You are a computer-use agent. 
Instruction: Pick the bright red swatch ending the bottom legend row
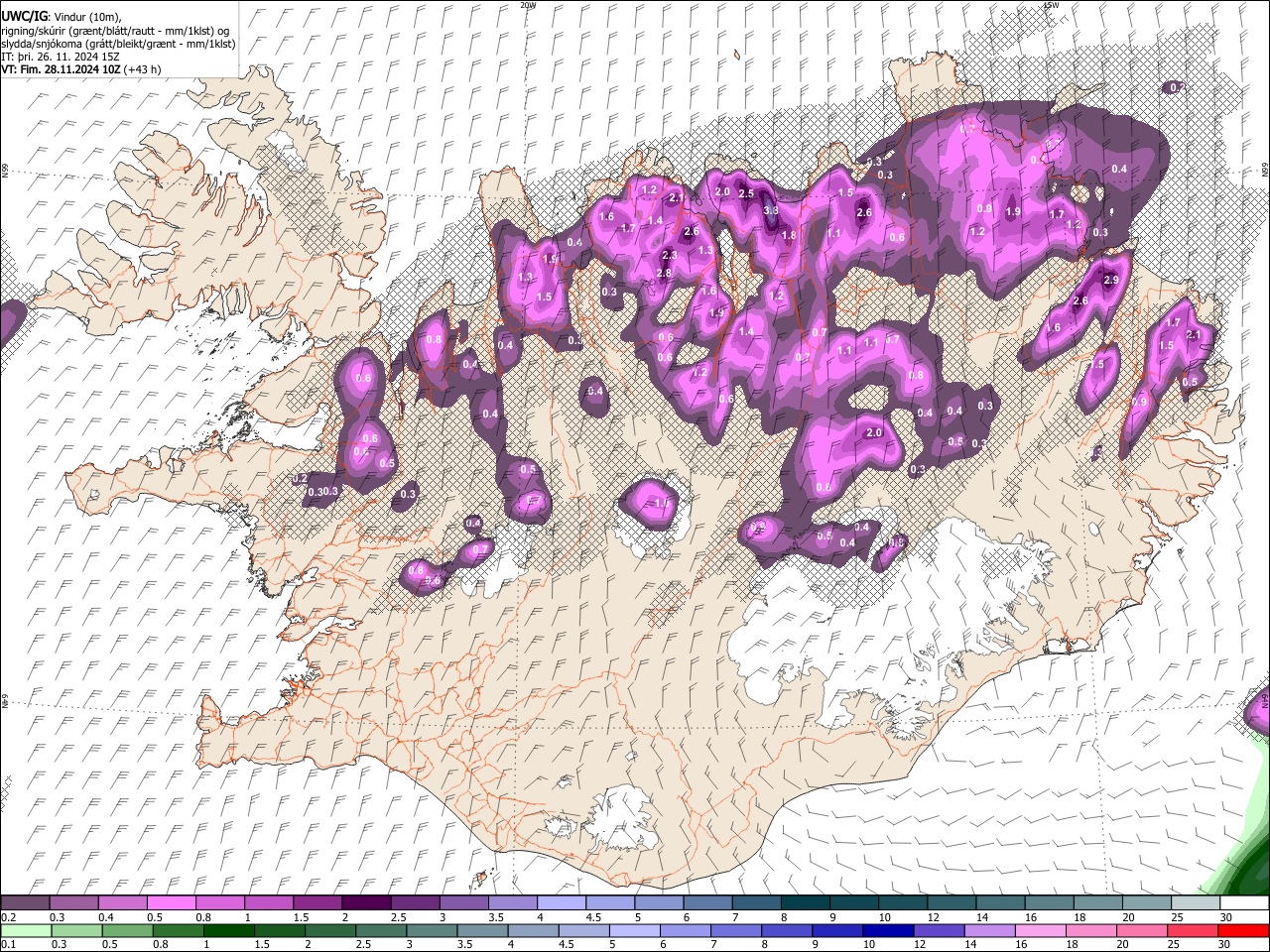1244,931
